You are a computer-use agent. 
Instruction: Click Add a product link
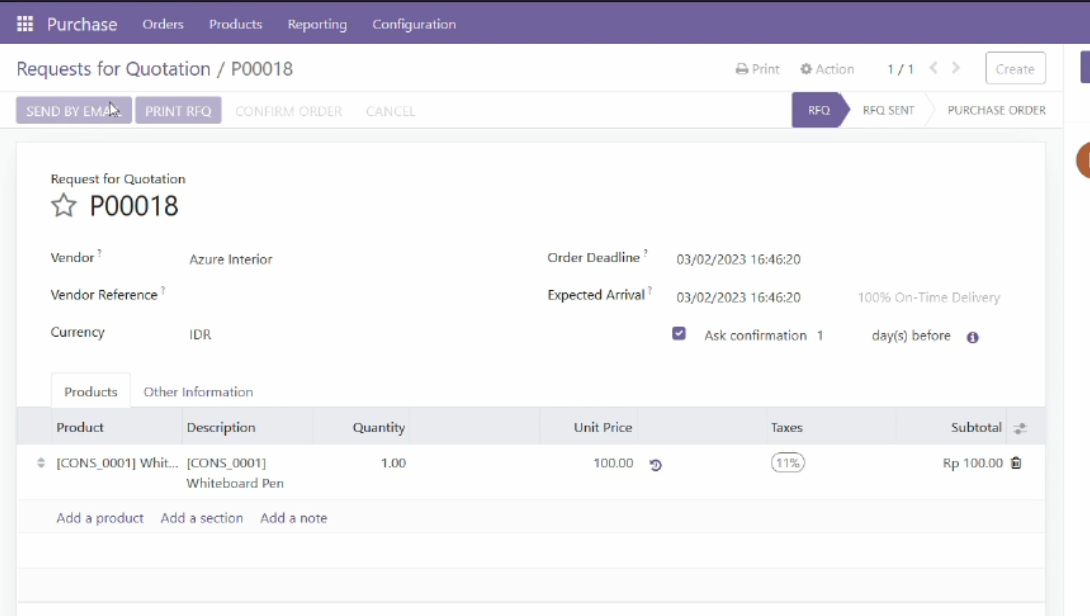pyautogui.click(x=99, y=518)
